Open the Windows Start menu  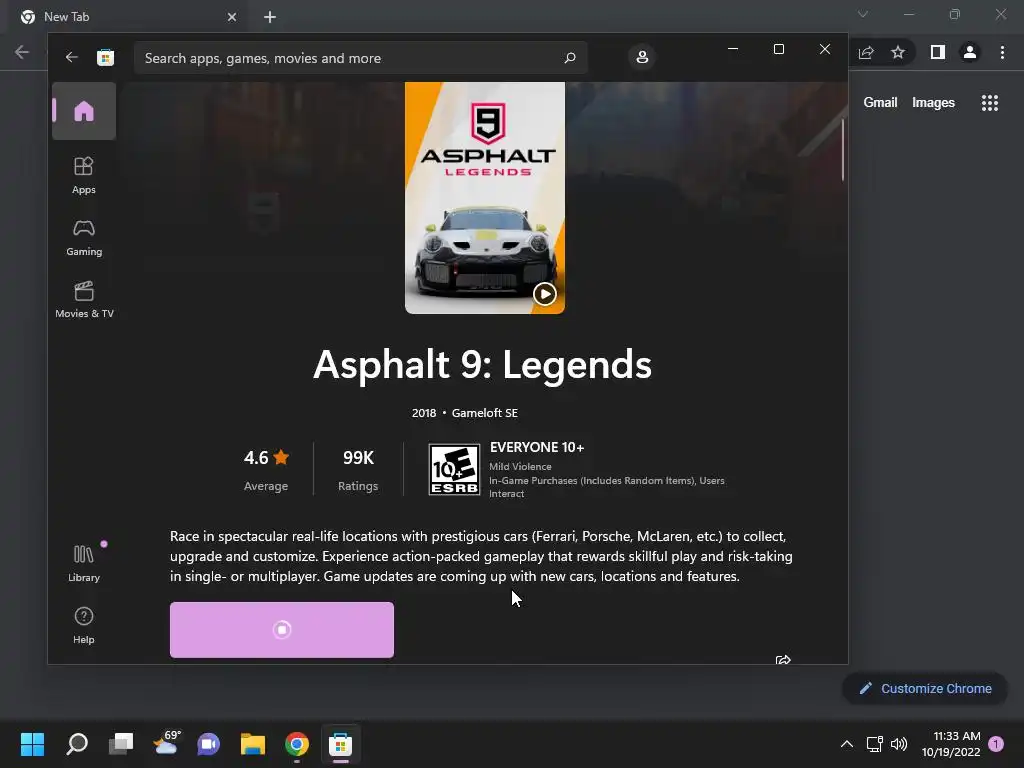pyautogui.click(x=32, y=744)
